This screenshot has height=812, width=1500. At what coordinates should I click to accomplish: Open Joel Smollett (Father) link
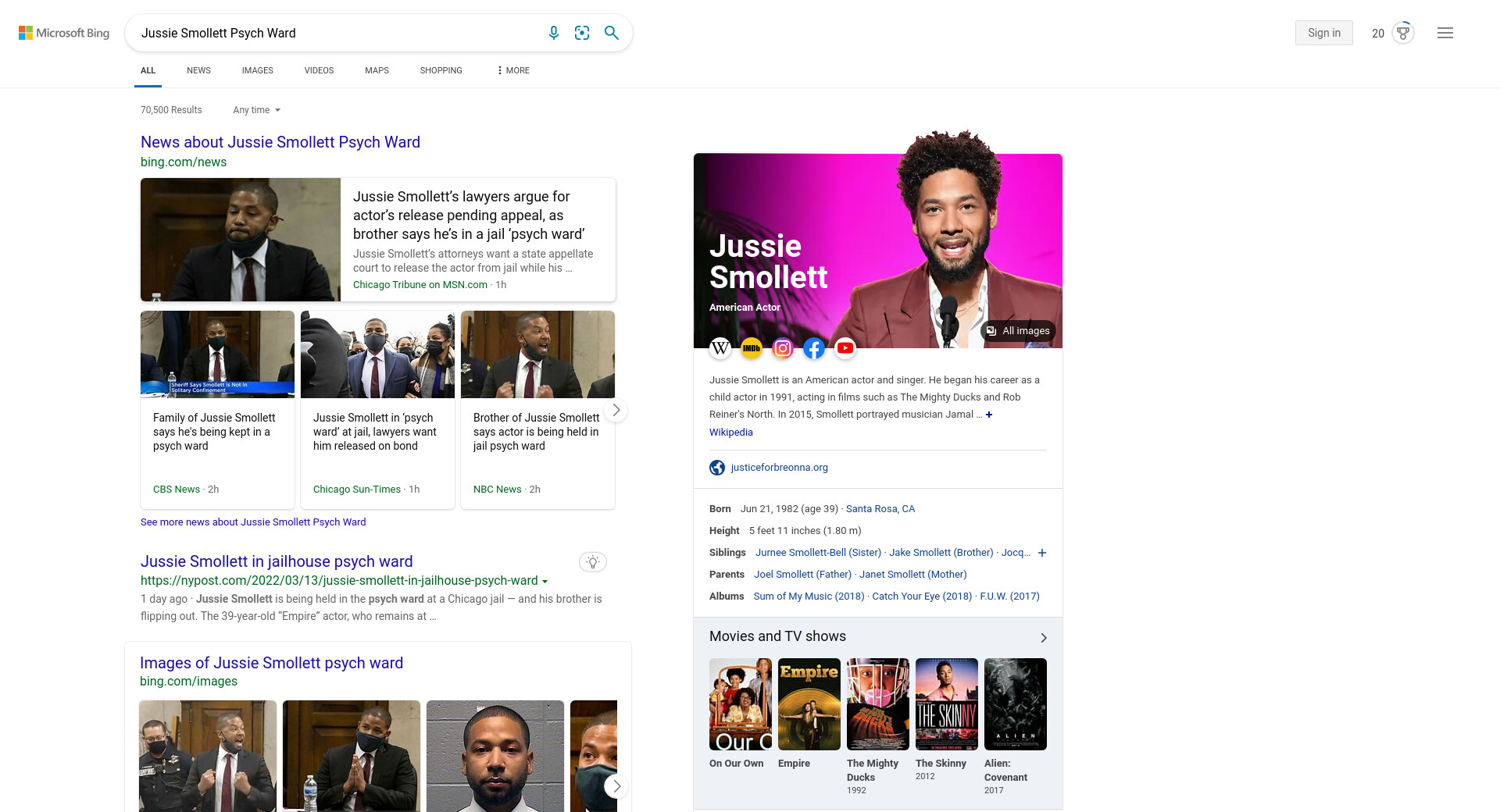[802, 575]
